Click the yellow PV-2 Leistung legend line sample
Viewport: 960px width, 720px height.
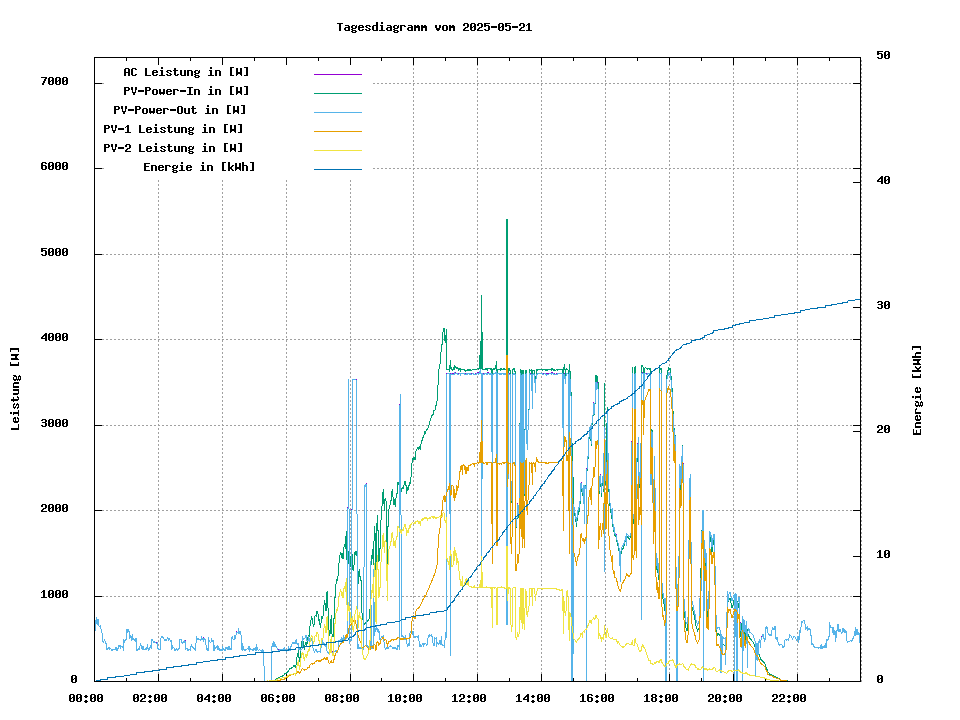coord(337,150)
